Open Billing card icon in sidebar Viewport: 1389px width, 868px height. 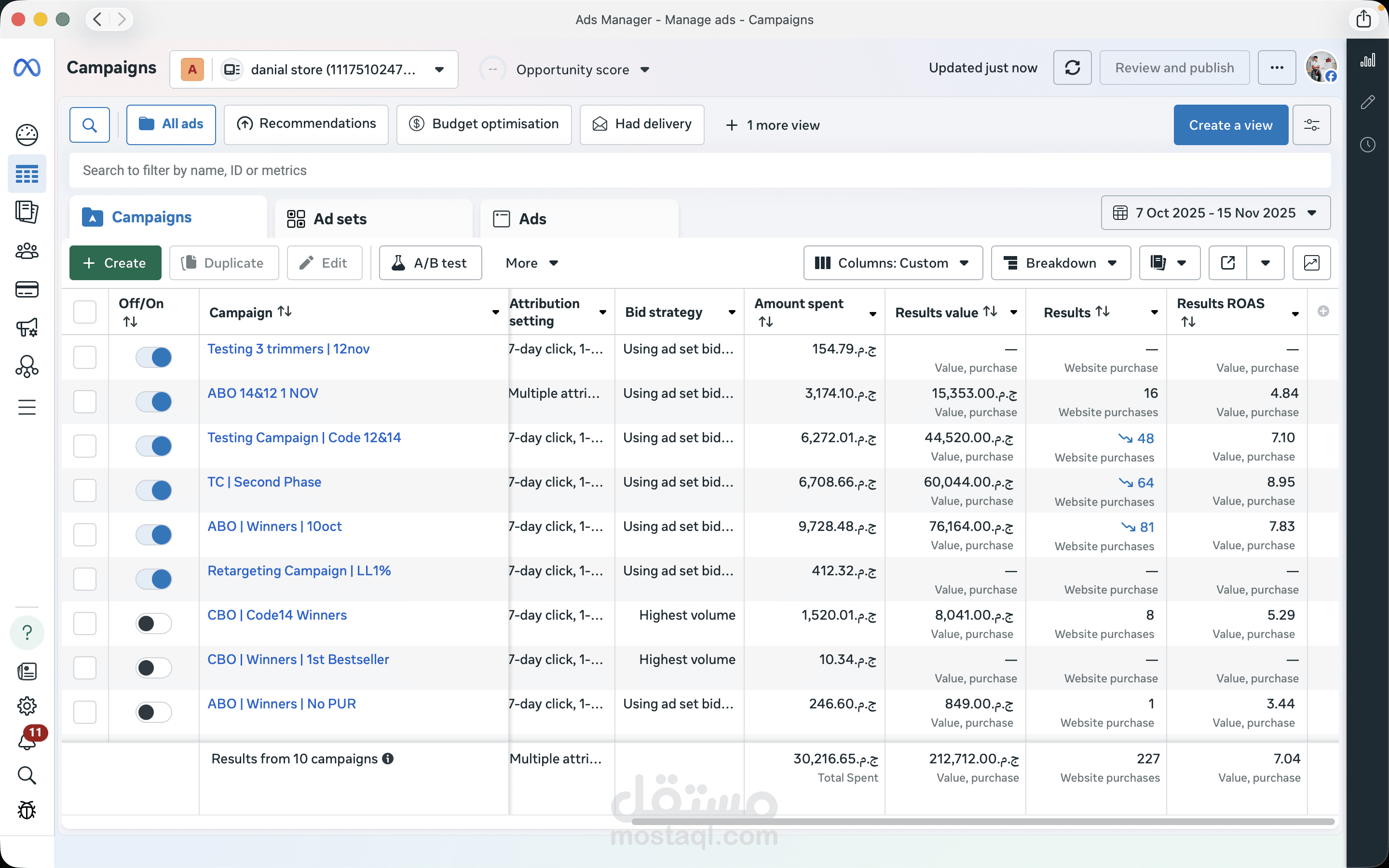pos(27,289)
